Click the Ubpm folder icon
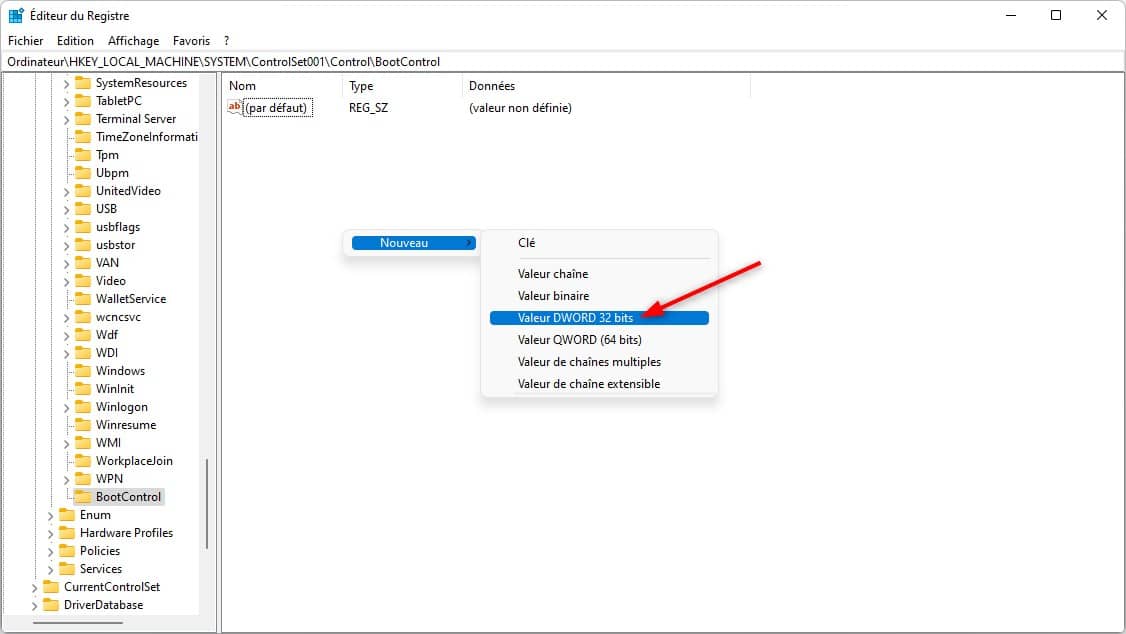This screenshot has height=634, width=1126. (83, 172)
